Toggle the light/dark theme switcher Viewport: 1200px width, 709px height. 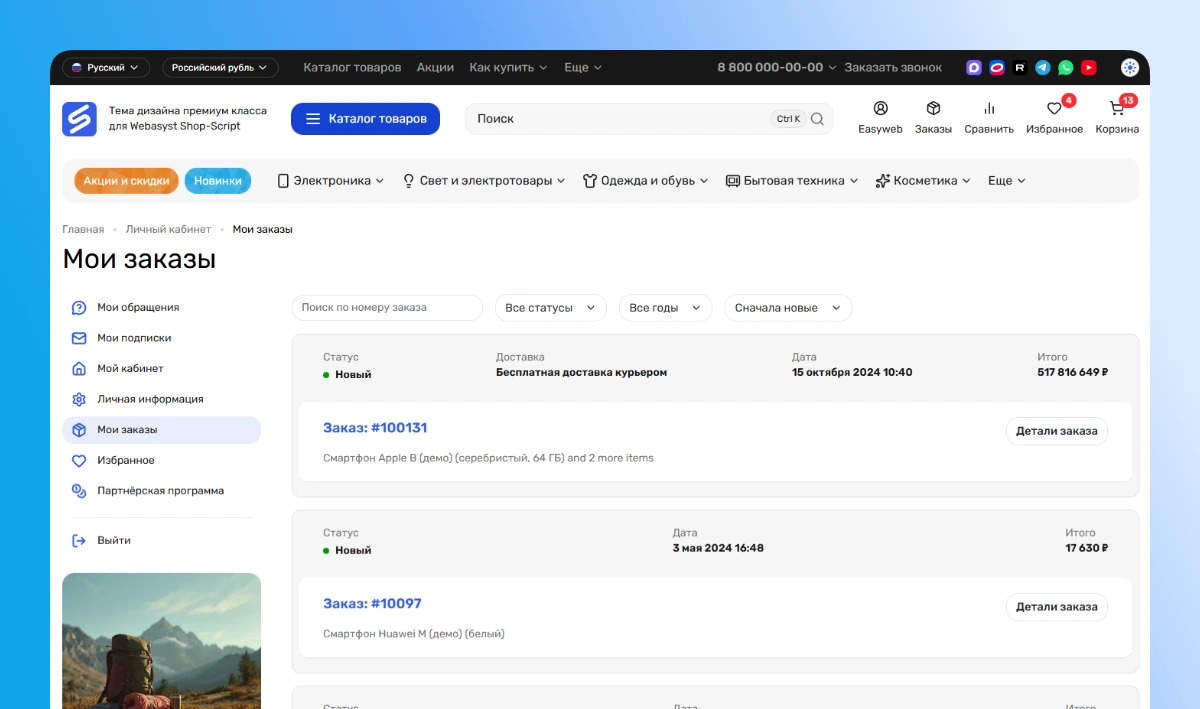pos(1129,68)
